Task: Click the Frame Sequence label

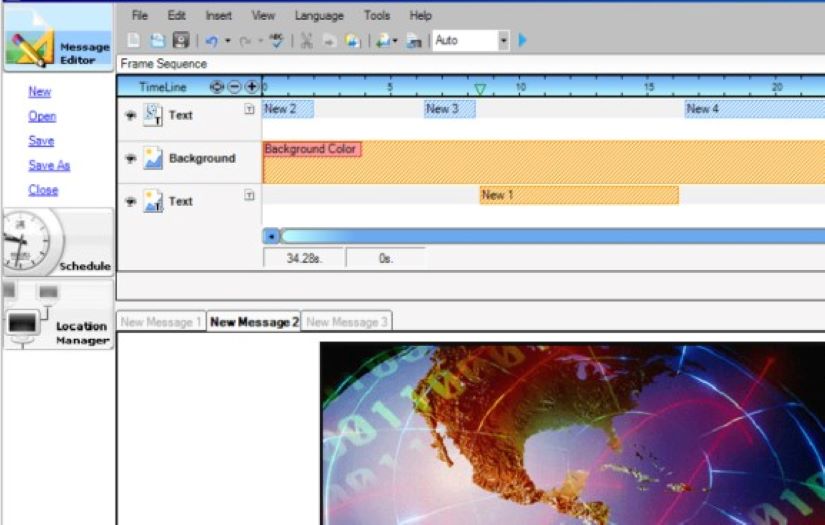Action: pyautogui.click(x=164, y=64)
